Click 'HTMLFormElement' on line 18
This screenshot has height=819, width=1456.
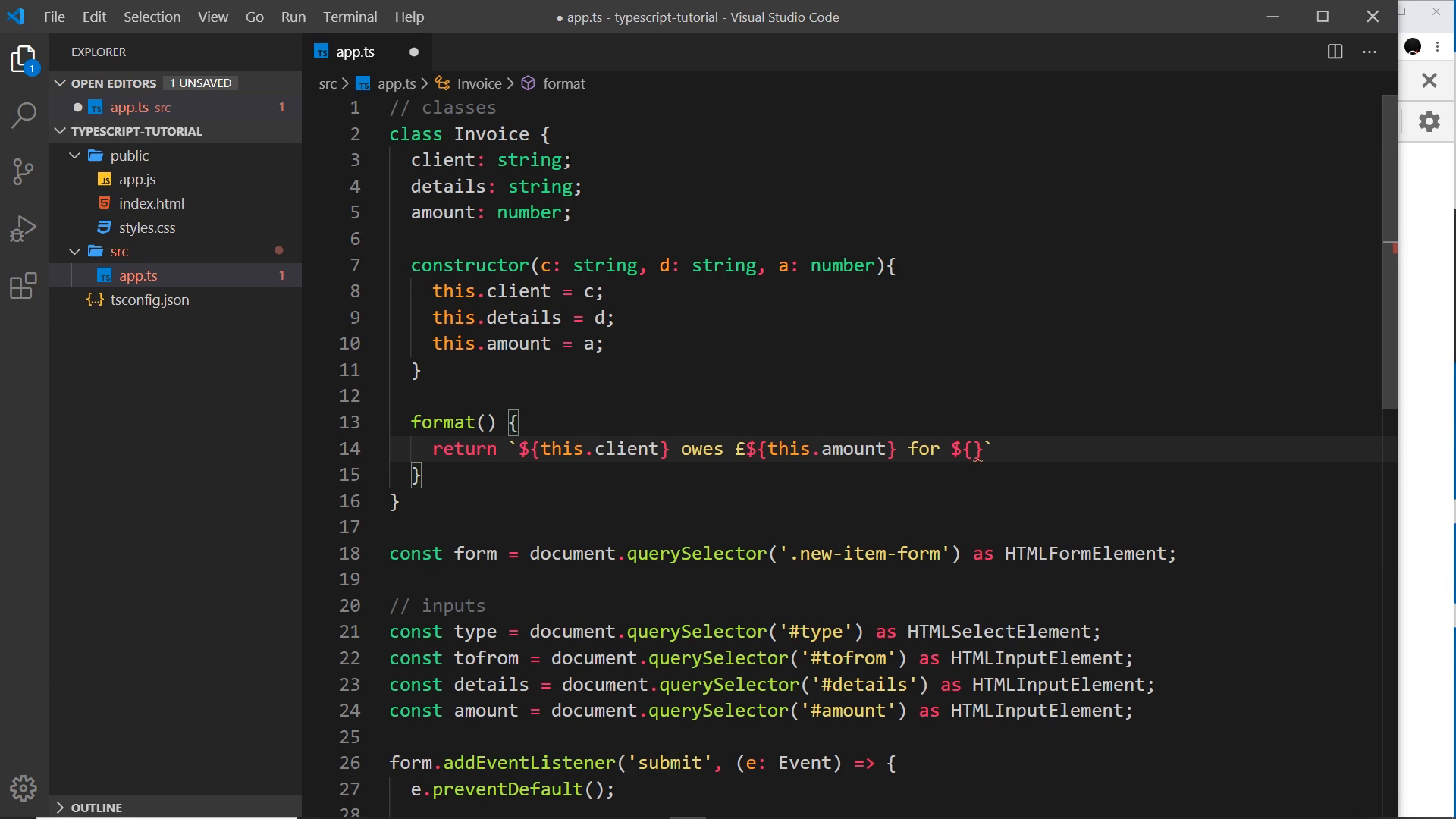(x=1085, y=554)
